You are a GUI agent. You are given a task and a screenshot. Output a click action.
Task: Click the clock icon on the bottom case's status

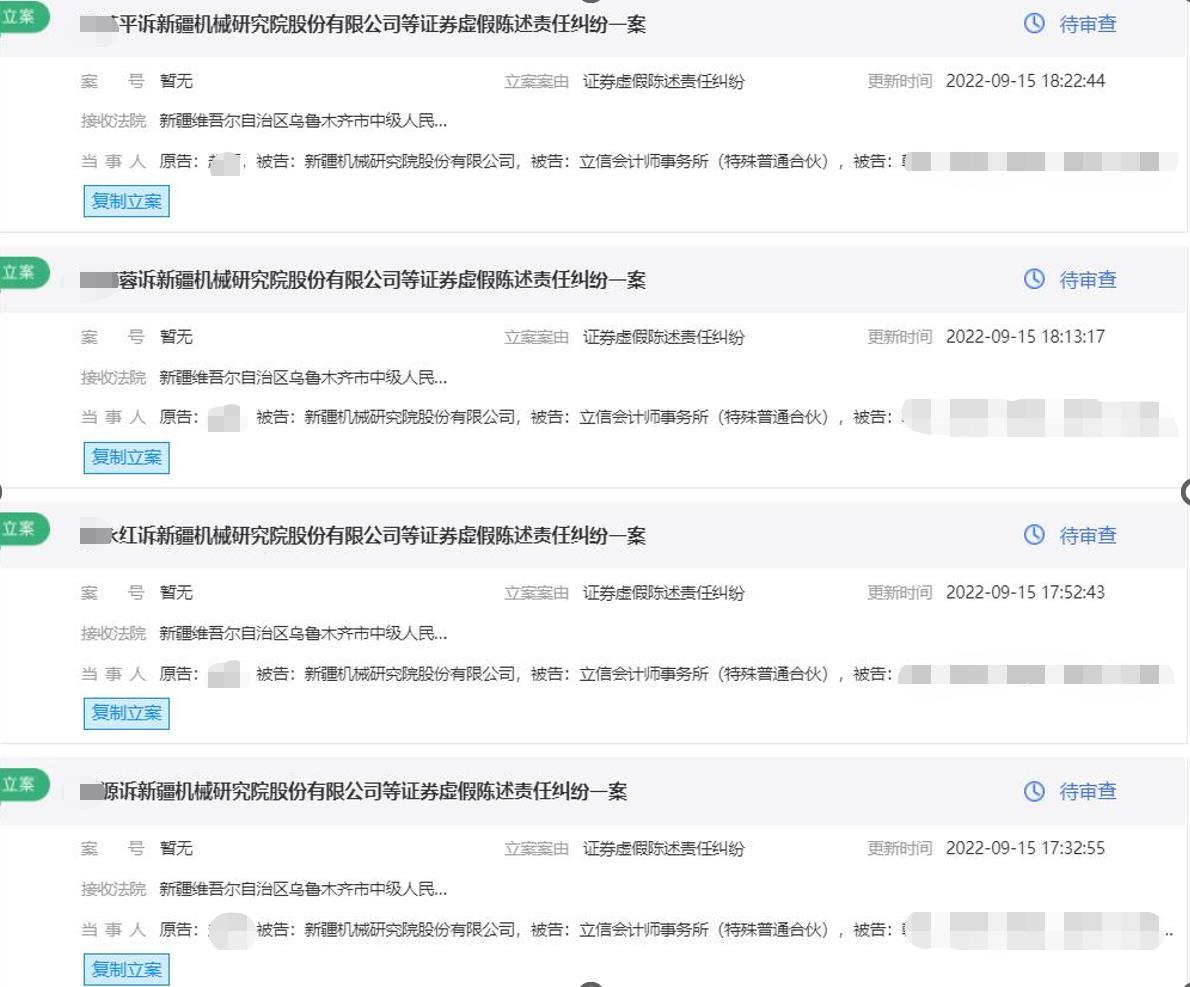click(1034, 791)
